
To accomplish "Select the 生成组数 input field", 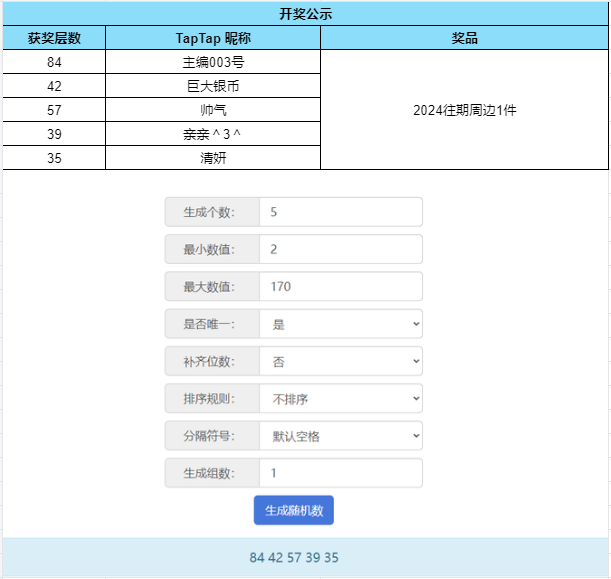I will pos(341,473).
